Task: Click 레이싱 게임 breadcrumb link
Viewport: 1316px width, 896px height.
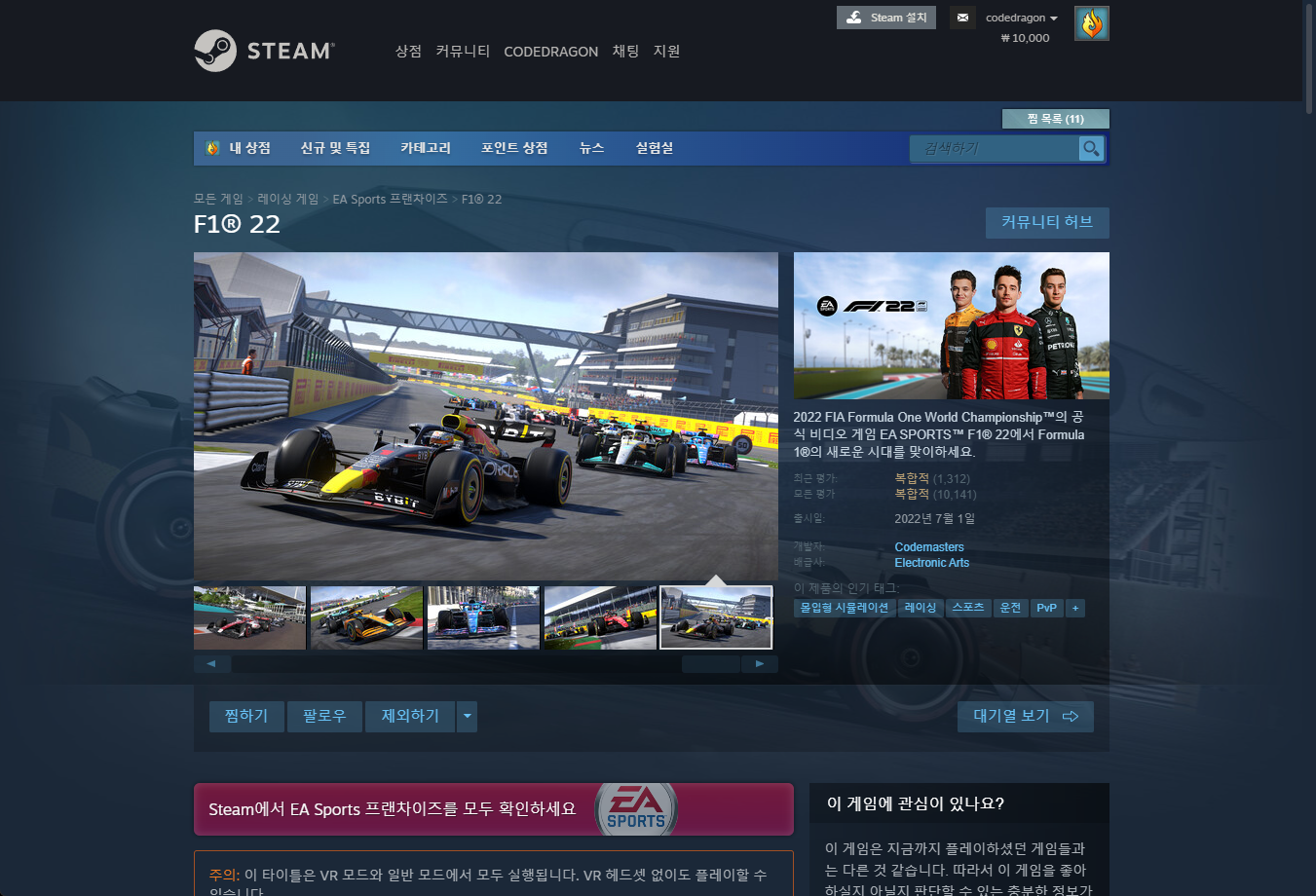Action: (x=288, y=199)
